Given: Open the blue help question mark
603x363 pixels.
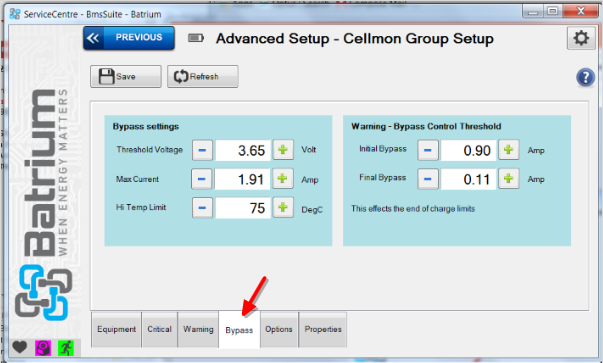Looking at the screenshot, I should (x=585, y=77).
